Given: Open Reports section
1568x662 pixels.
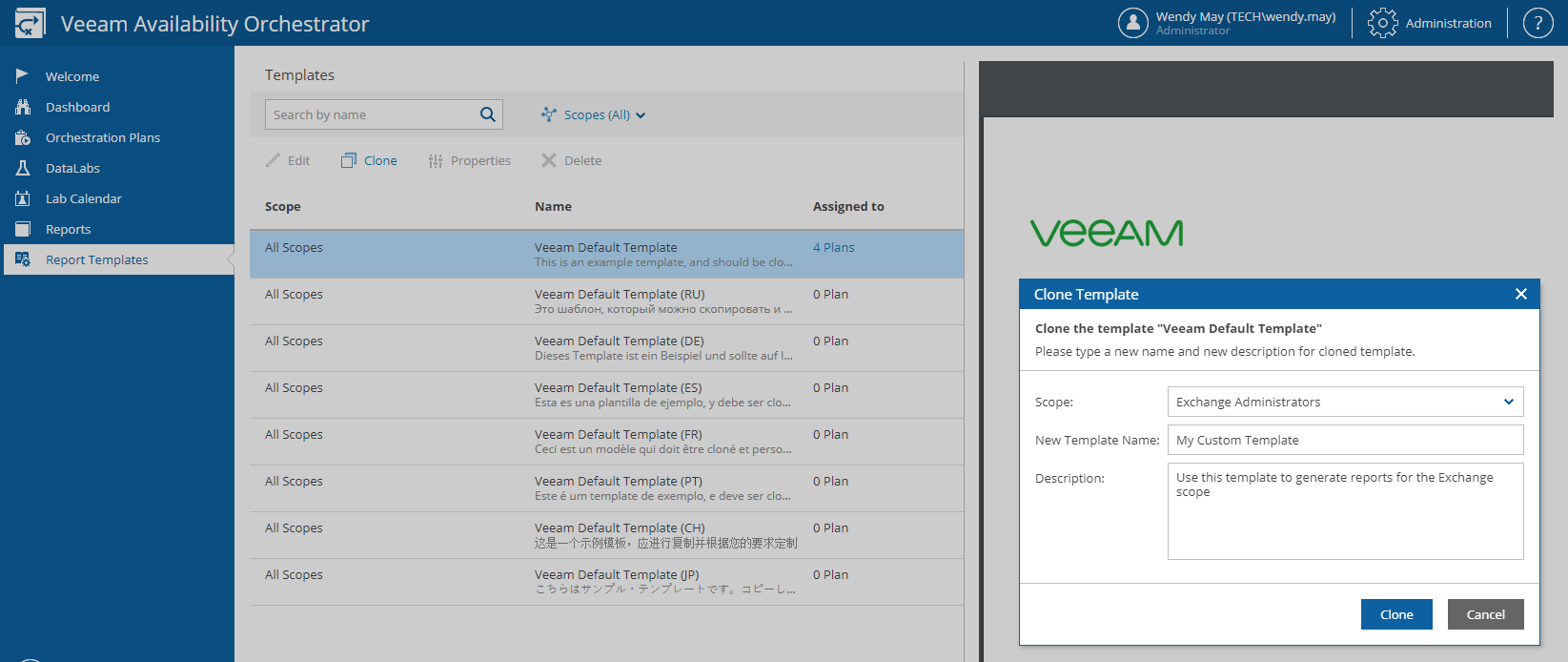Looking at the screenshot, I should pyautogui.click(x=69, y=229).
